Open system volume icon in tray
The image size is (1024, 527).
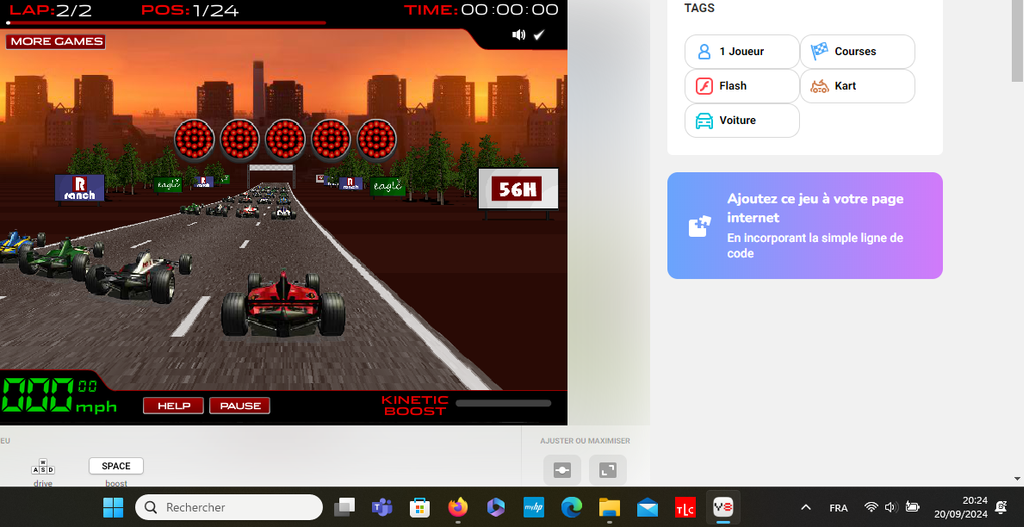891,507
